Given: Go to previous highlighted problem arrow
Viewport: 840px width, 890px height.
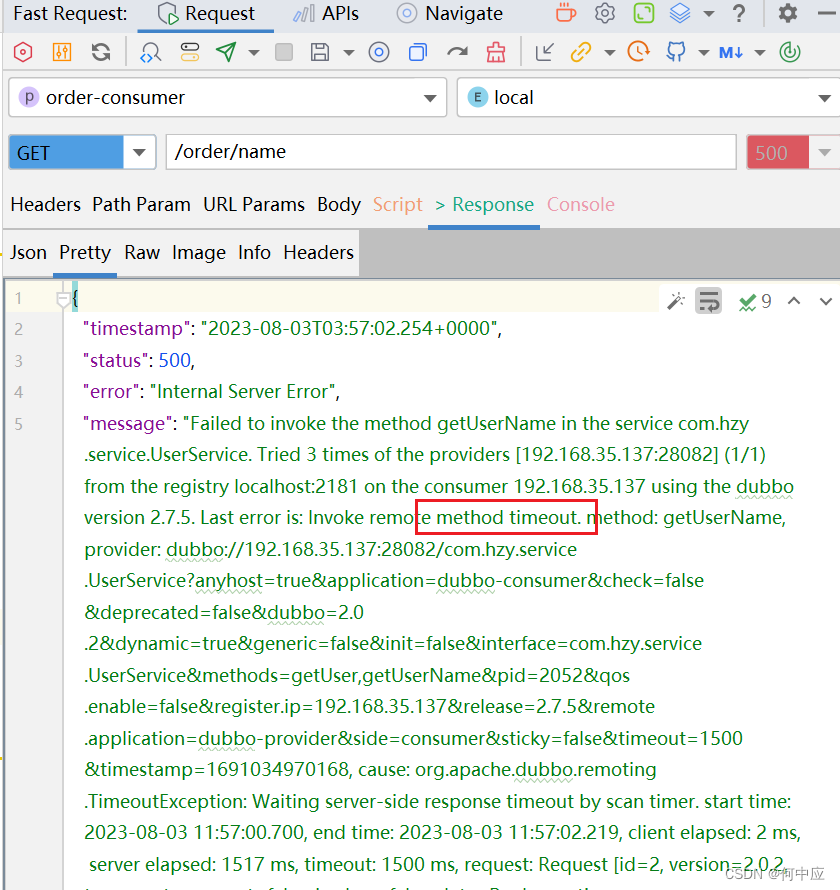Looking at the screenshot, I should [794, 301].
